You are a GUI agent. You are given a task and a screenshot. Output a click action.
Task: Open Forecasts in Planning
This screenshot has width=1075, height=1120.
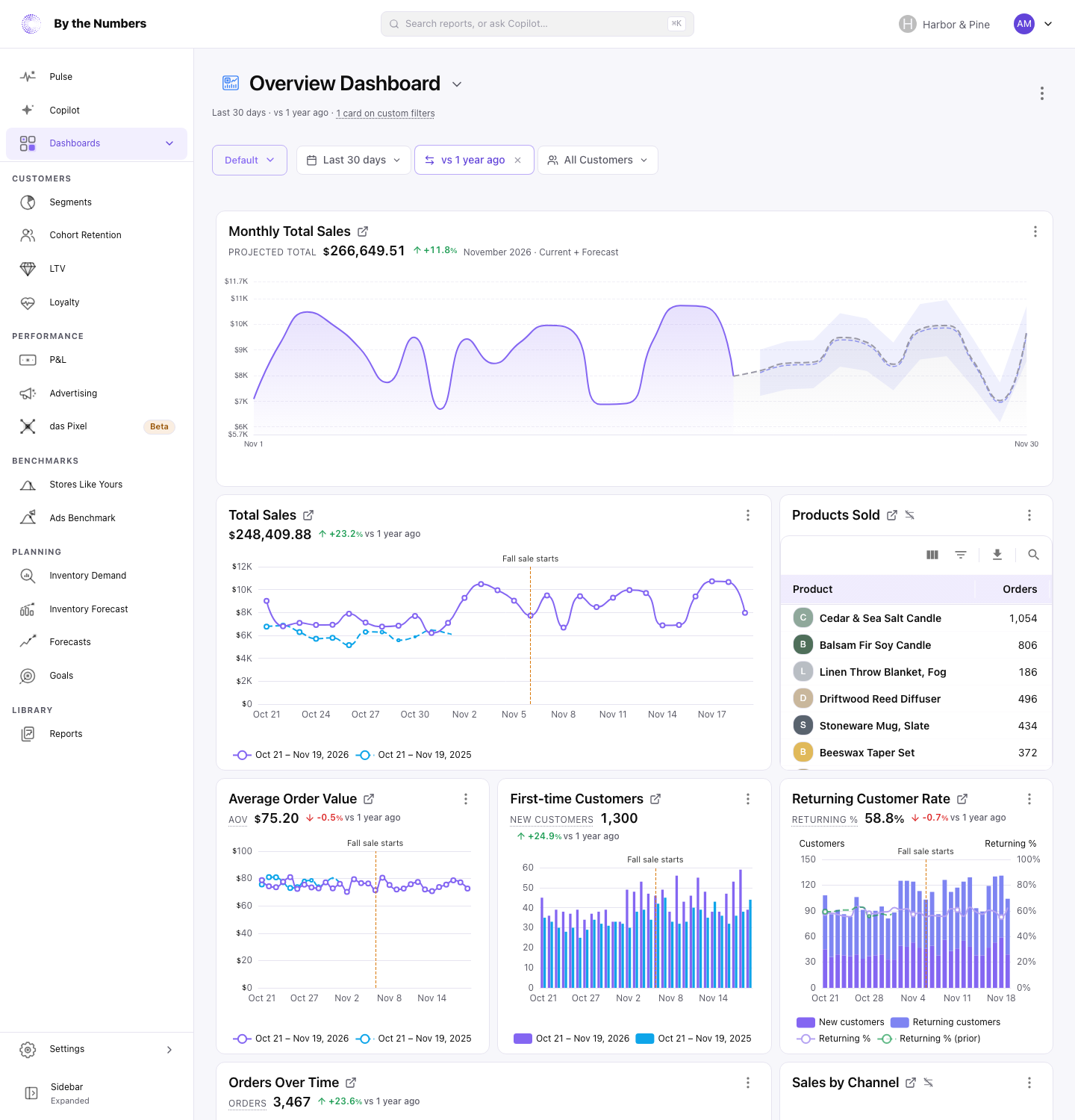point(97,642)
